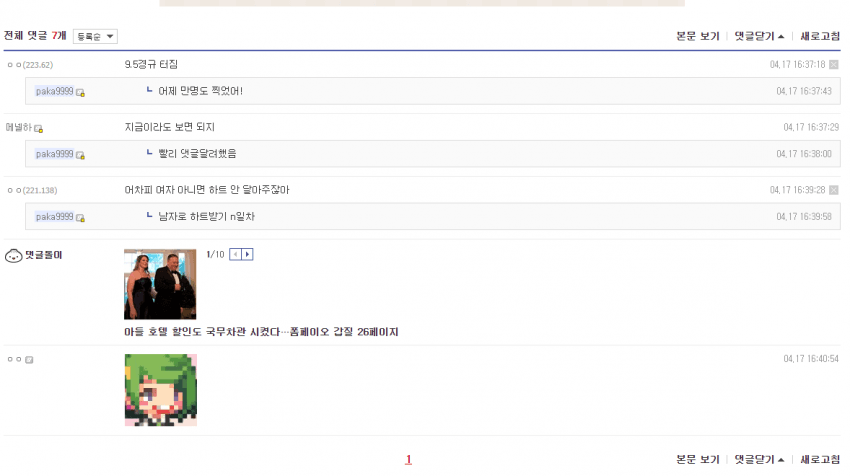
Task: Delete the 9.5경규 터짐 comment via X icon
Action: point(834,65)
